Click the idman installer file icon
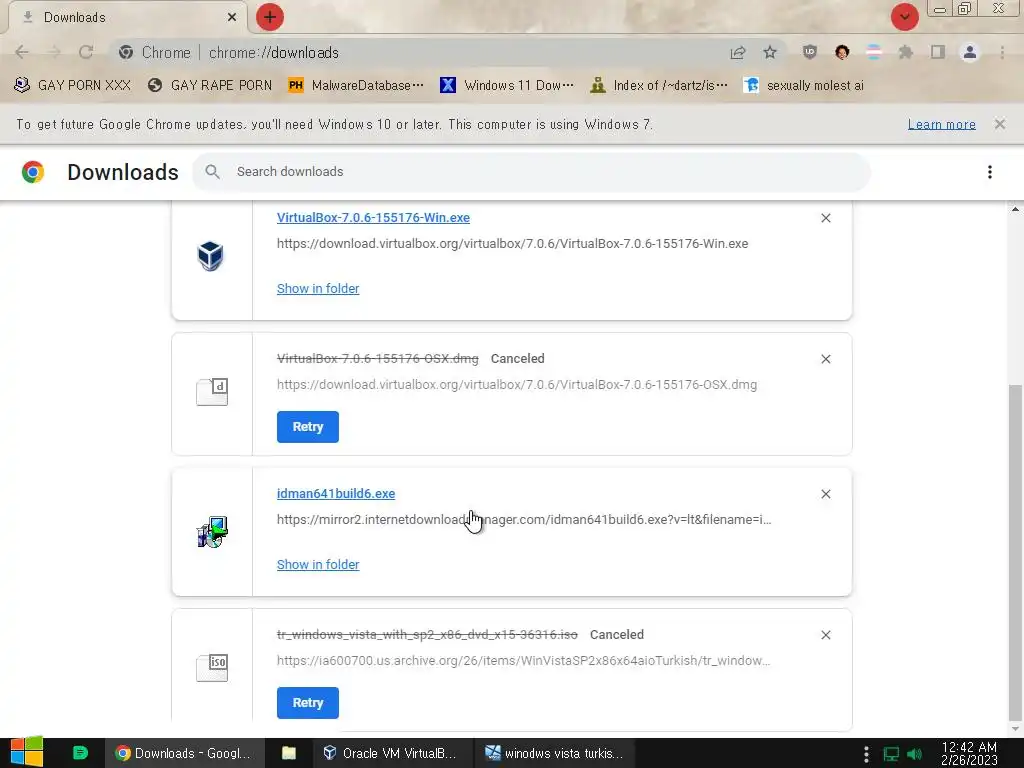This screenshot has width=1024, height=768. pos(212,532)
